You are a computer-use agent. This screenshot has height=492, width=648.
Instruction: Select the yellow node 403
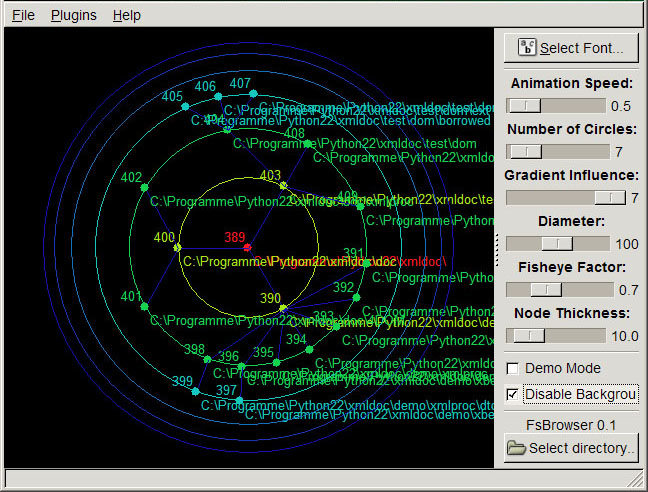284,185
